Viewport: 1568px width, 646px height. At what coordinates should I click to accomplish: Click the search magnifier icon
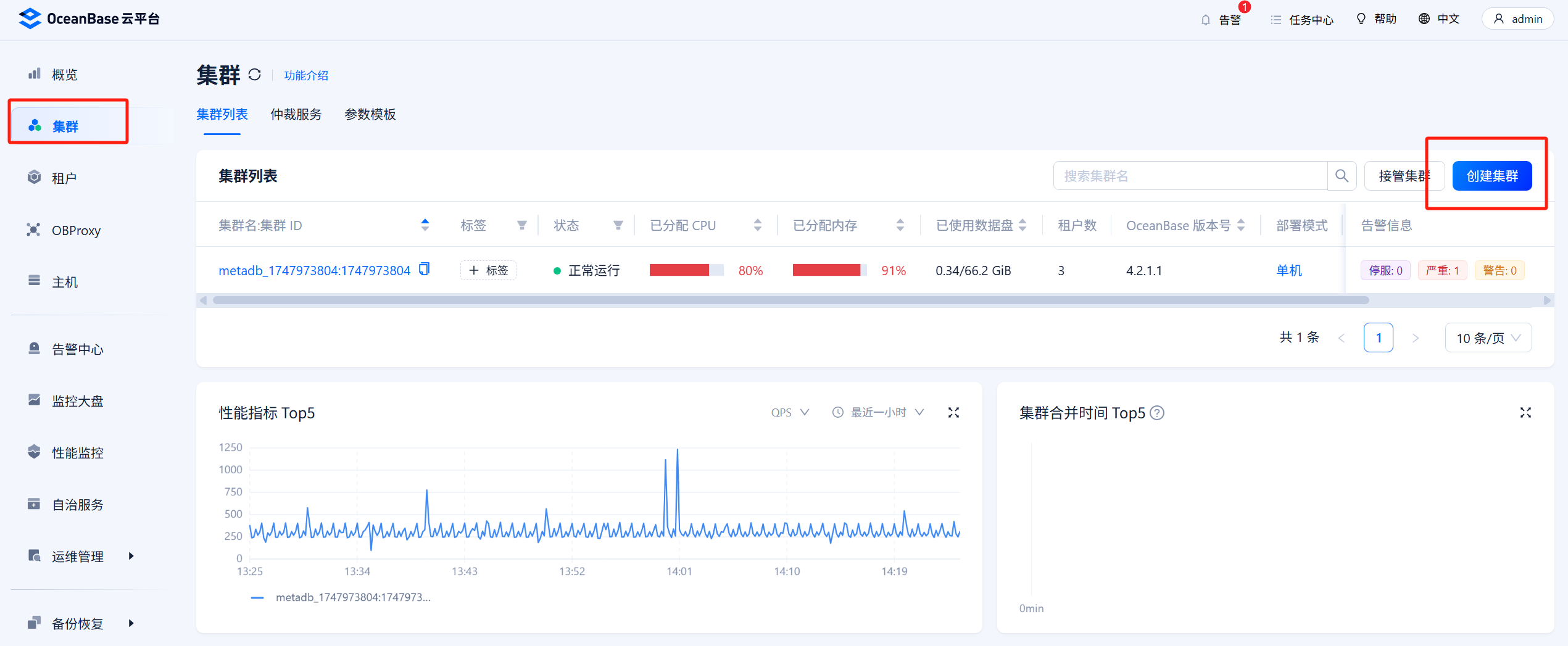(1342, 176)
